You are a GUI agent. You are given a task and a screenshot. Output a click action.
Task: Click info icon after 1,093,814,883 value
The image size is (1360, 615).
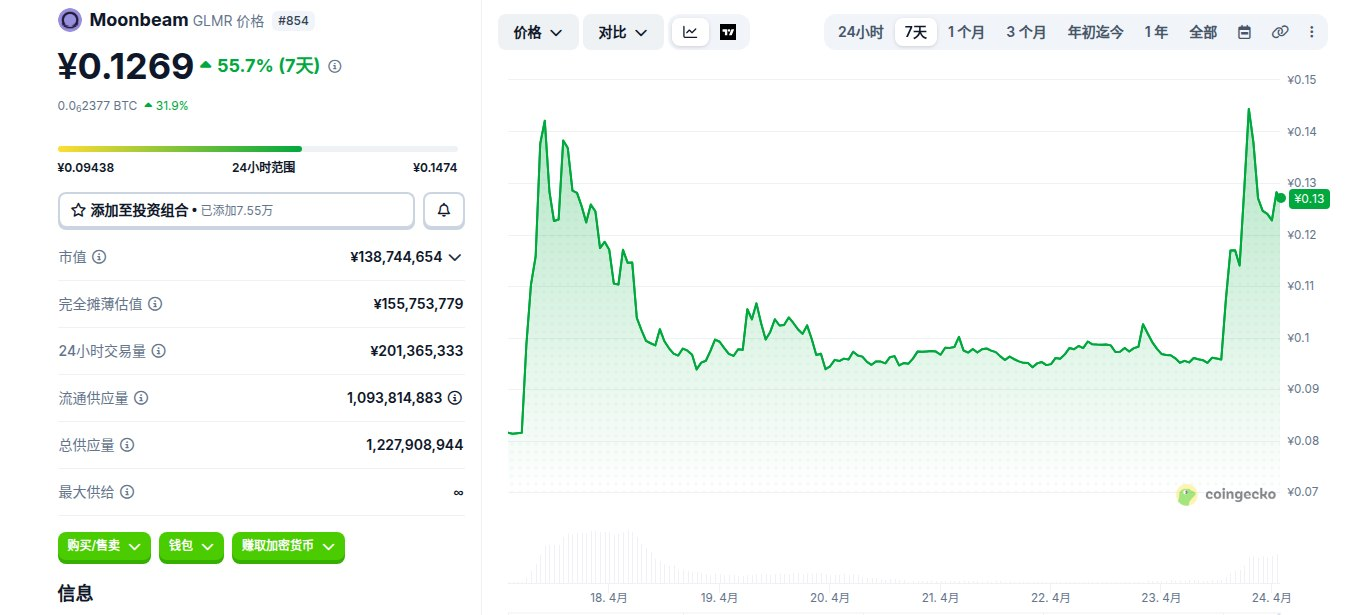click(455, 398)
